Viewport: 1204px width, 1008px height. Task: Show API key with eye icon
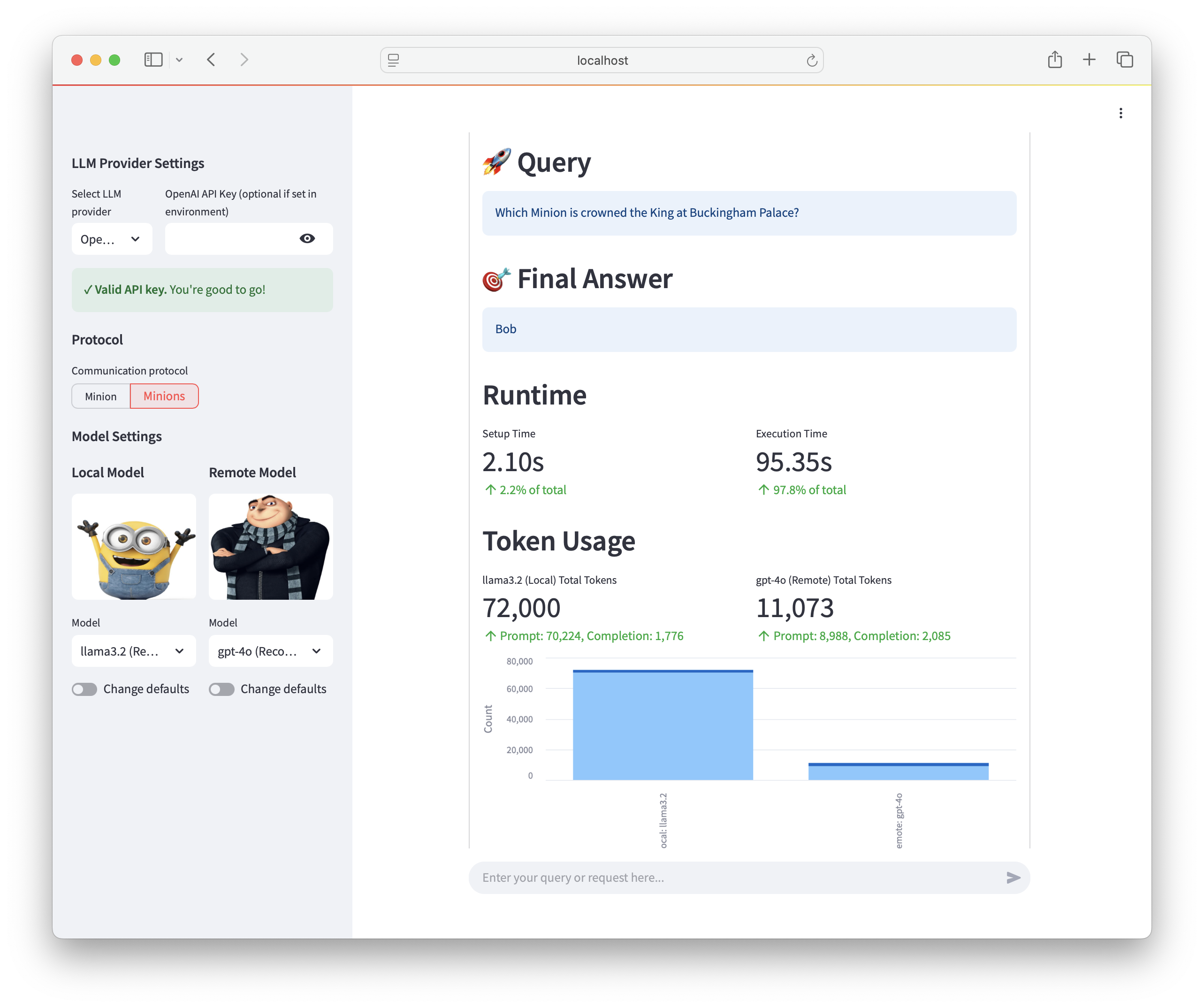point(307,238)
